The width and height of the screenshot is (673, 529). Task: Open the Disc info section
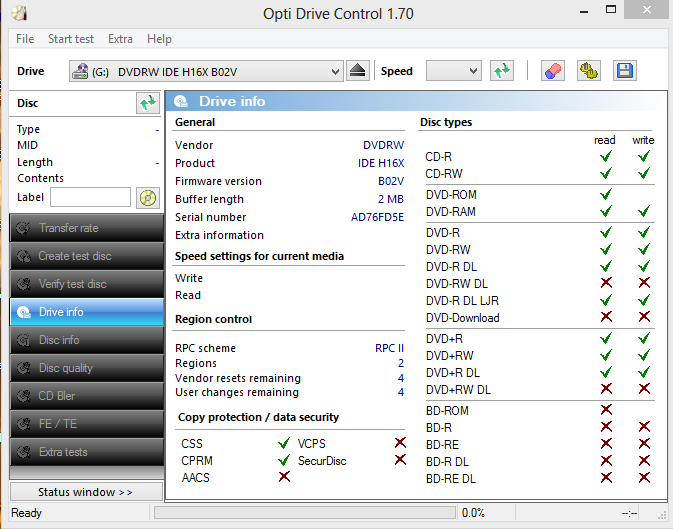point(87,340)
